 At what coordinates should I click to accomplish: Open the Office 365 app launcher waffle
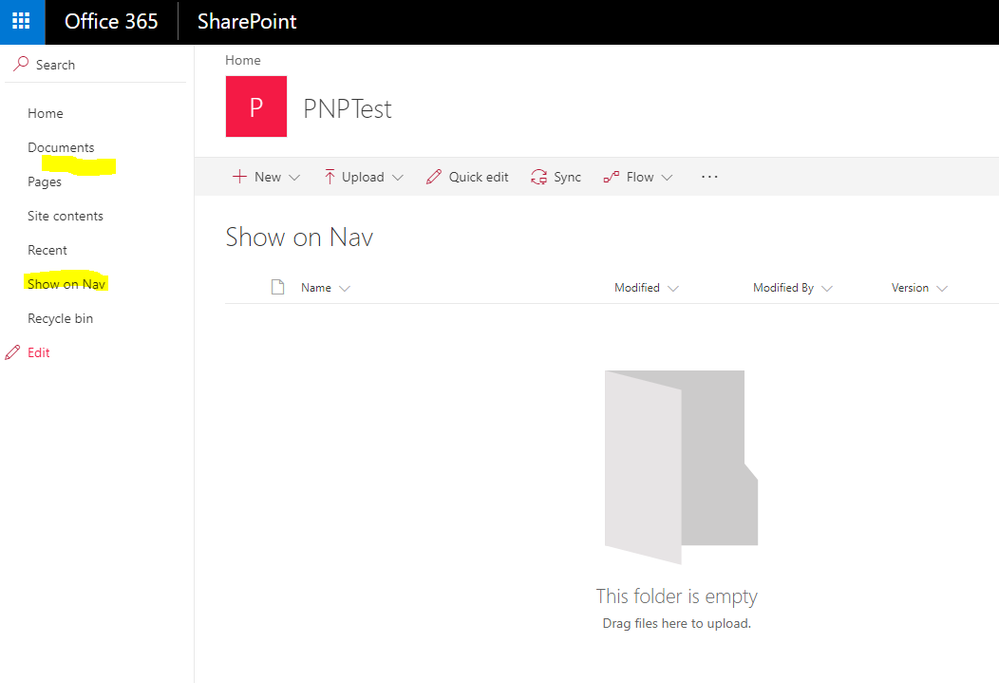(x=22, y=22)
